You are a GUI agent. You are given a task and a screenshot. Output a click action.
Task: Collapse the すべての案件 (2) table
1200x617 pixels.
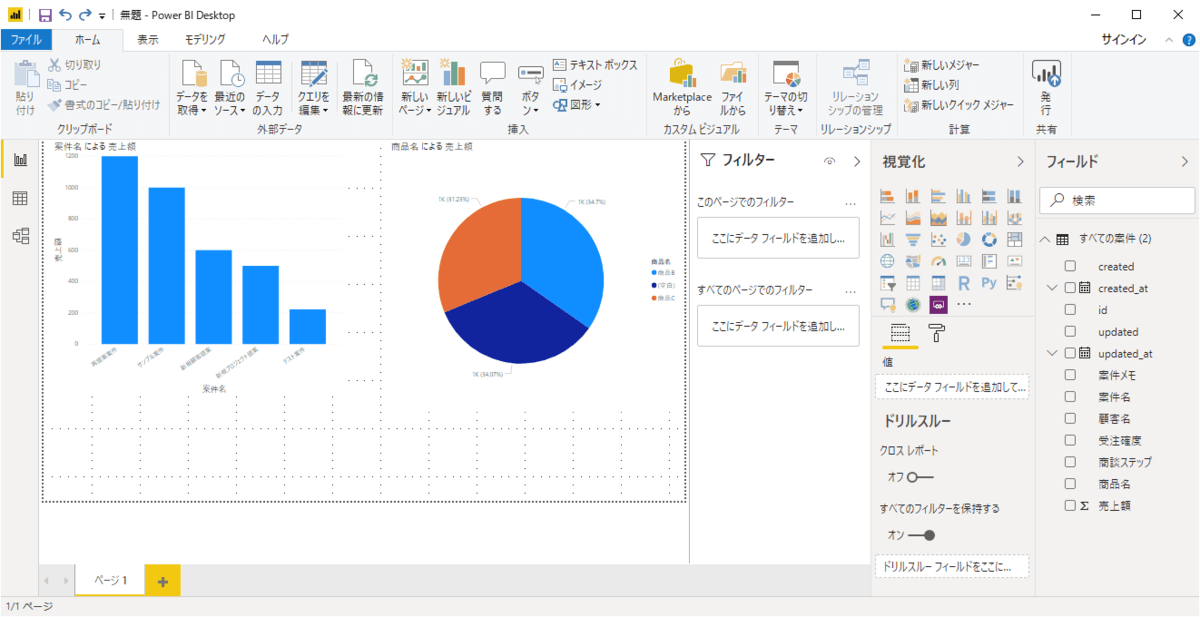pyautogui.click(x=1045, y=239)
